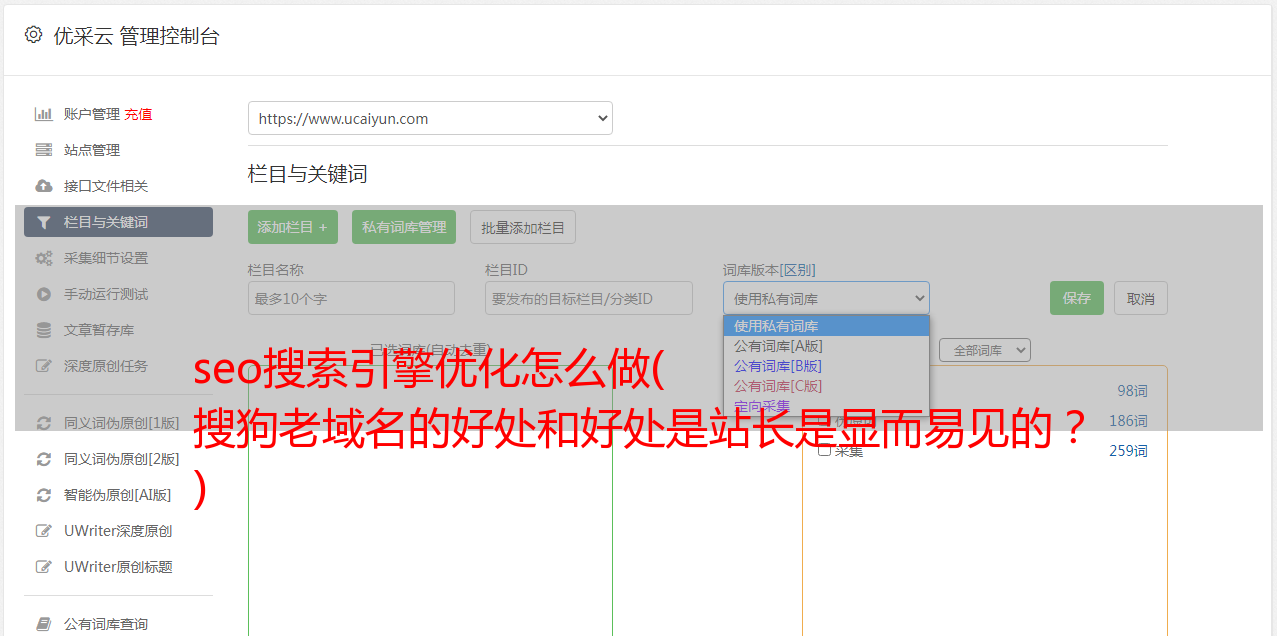Choose 公有词库[A版] from the list
Screen dimensions: 1277x636
pyautogui.click(x=826, y=346)
